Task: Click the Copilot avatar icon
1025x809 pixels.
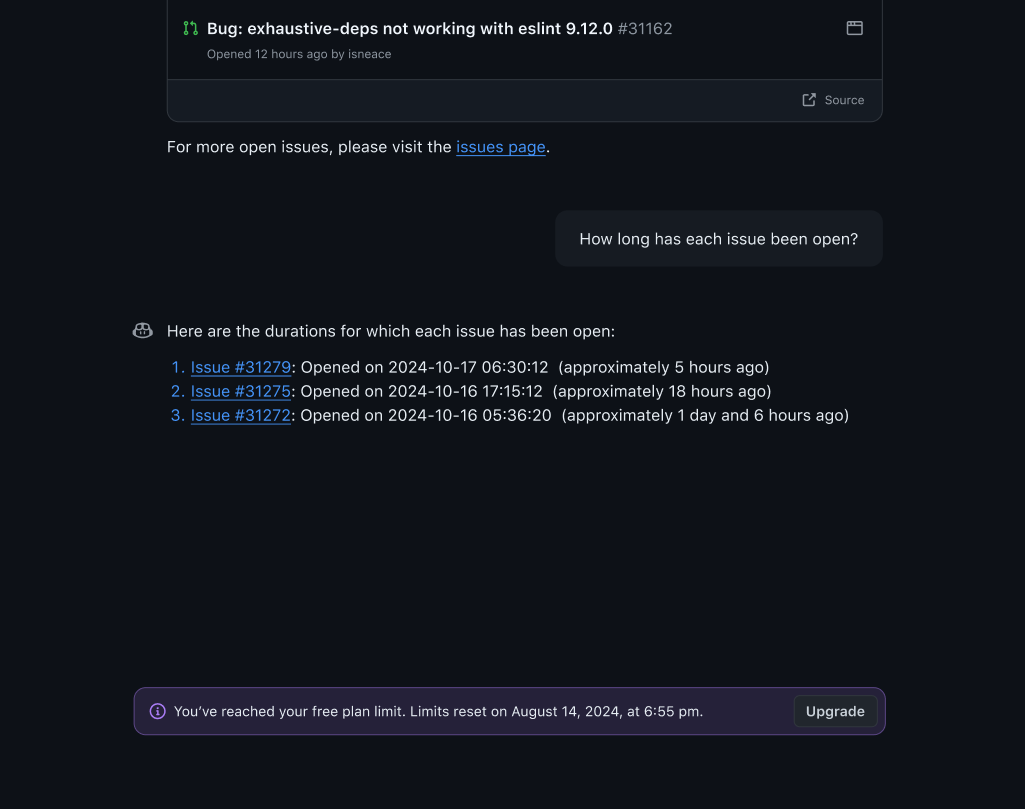Action: click(x=143, y=331)
